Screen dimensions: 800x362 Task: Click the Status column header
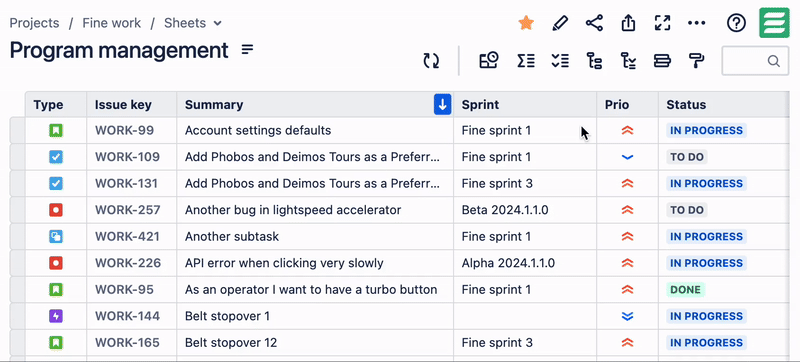coord(723,105)
